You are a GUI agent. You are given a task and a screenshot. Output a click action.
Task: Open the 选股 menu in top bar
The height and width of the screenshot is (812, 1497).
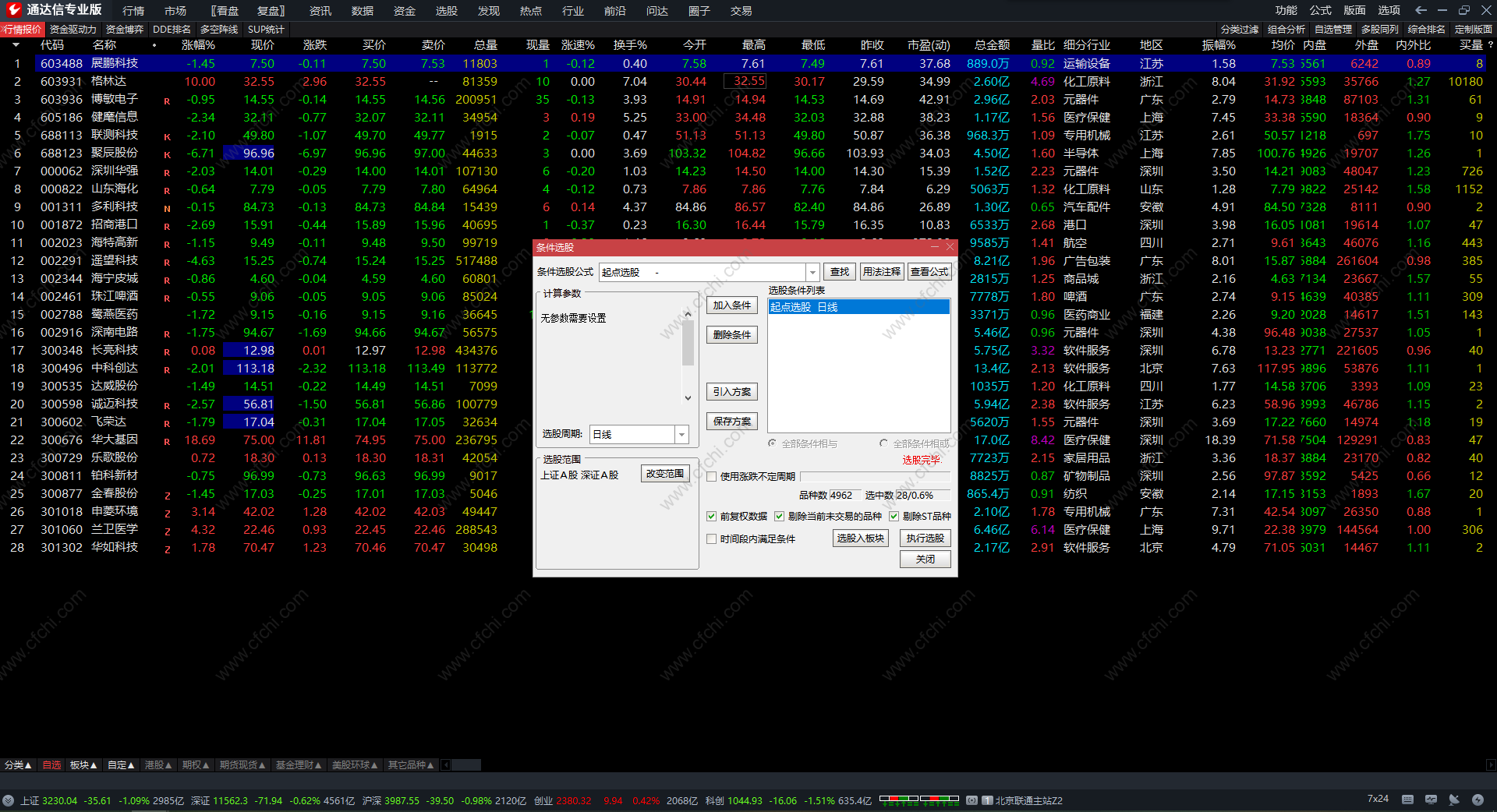(x=446, y=11)
